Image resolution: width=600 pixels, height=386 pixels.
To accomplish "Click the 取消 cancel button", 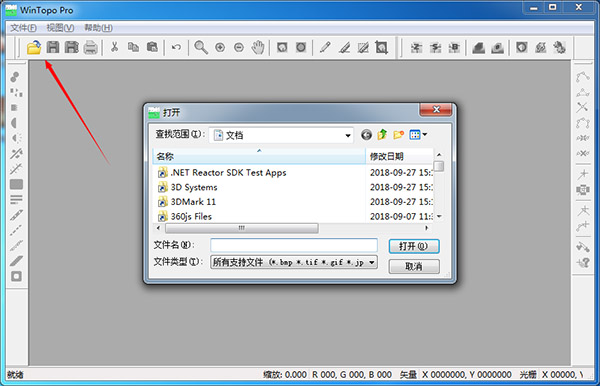I will pyautogui.click(x=414, y=266).
